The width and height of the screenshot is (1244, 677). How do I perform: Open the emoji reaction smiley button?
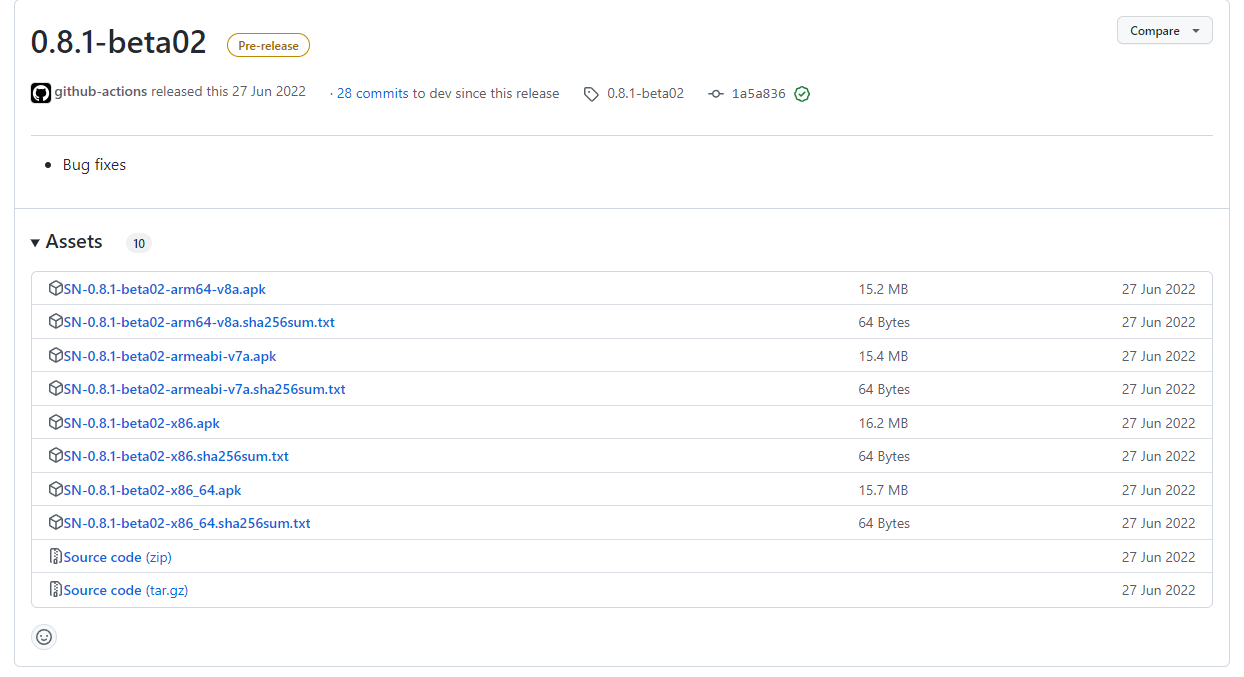click(44, 636)
